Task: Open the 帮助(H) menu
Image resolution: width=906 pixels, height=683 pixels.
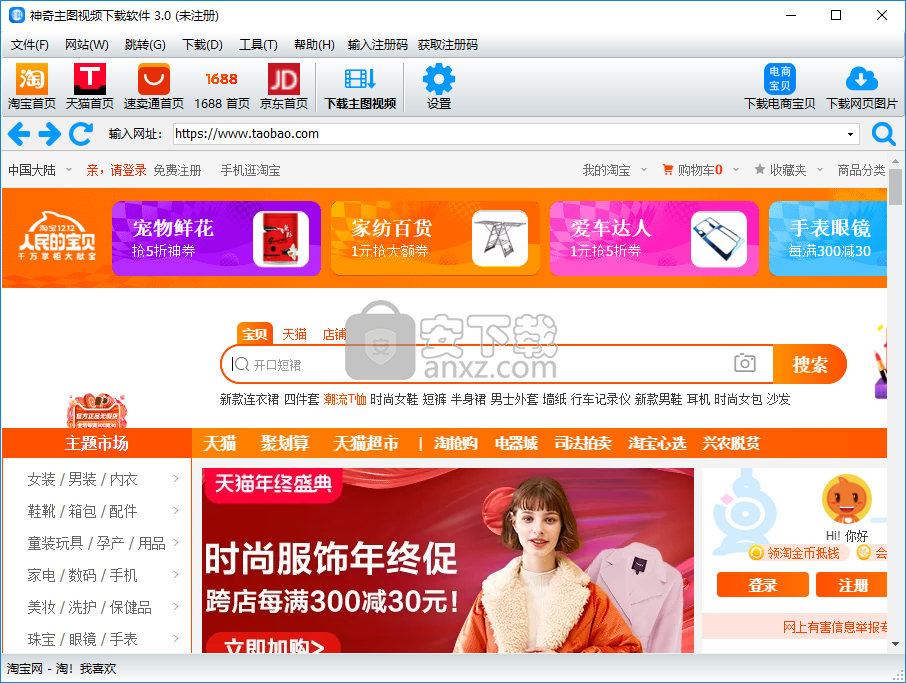Action: click(314, 44)
